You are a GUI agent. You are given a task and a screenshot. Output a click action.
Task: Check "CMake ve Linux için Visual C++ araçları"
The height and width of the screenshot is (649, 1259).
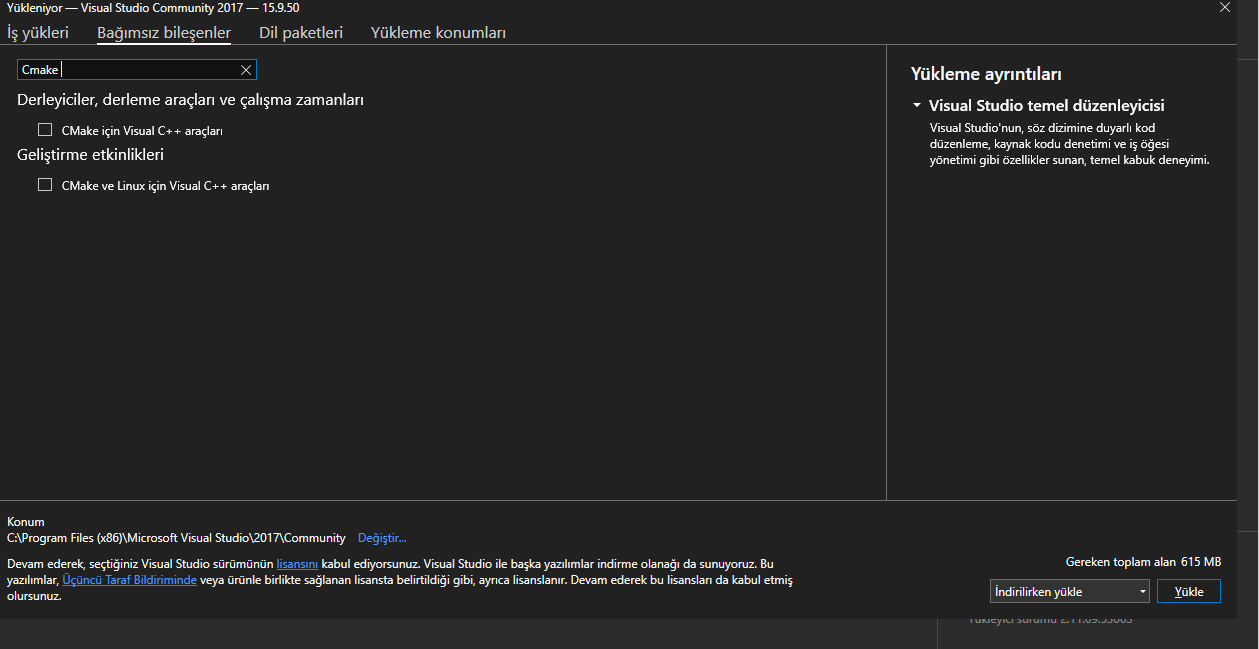tap(45, 185)
